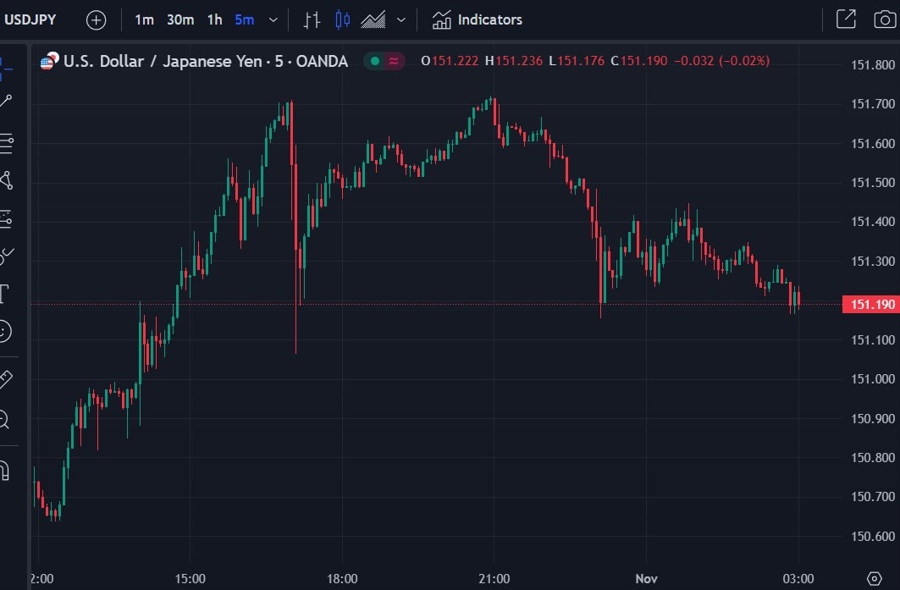900x590 pixels.
Task: Click the red 151.190 current price label
Action: (870, 304)
